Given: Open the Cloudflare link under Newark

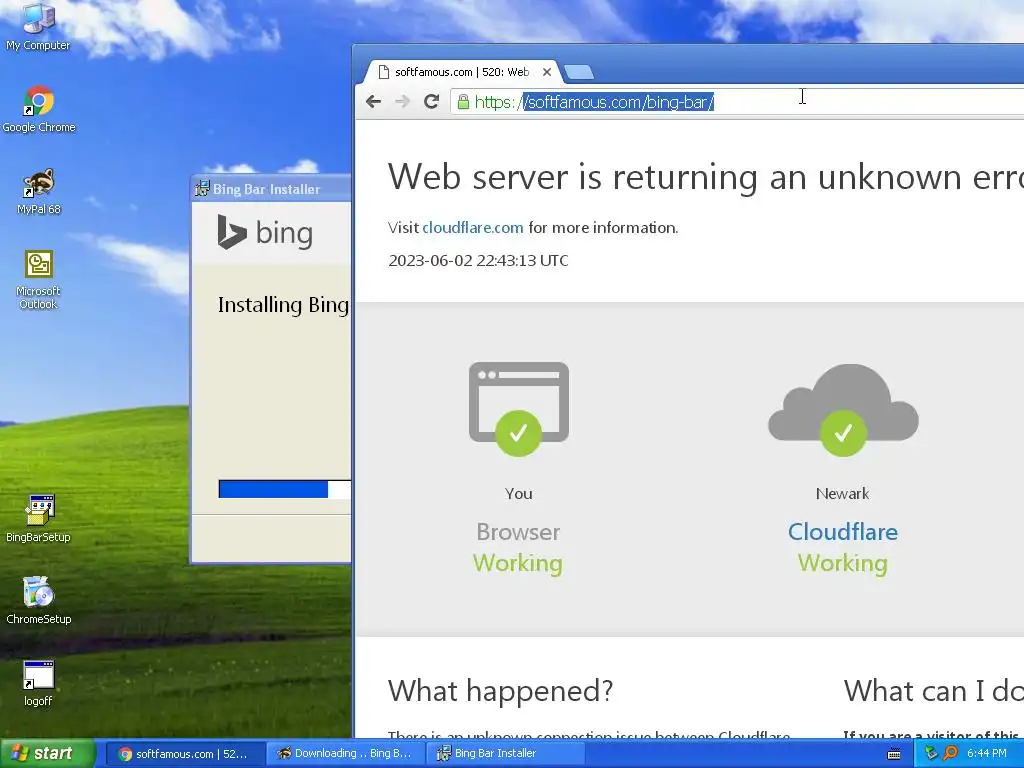Looking at the screenshot, I should coord(842,532).
